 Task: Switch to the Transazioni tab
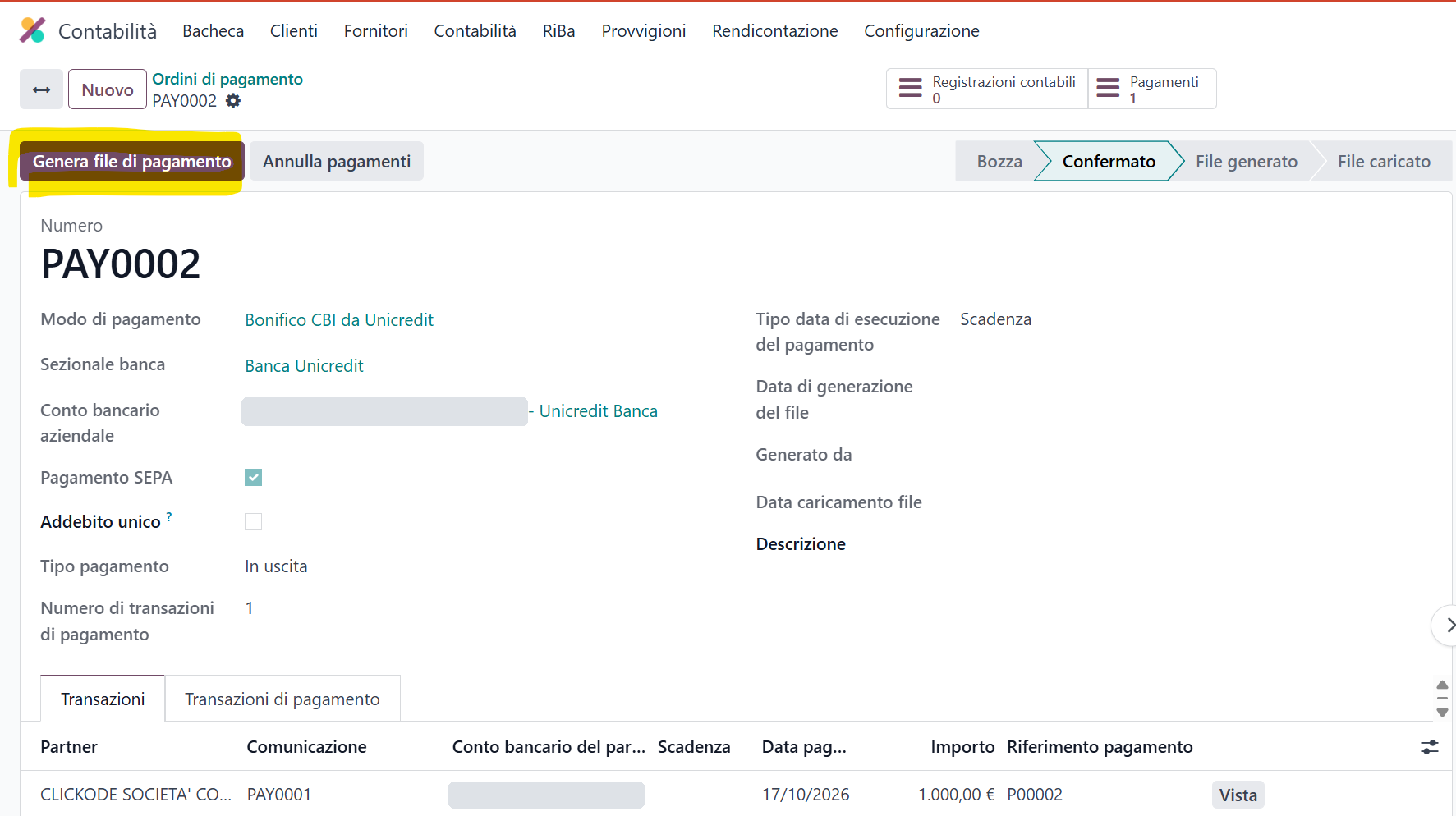point(103,699)
